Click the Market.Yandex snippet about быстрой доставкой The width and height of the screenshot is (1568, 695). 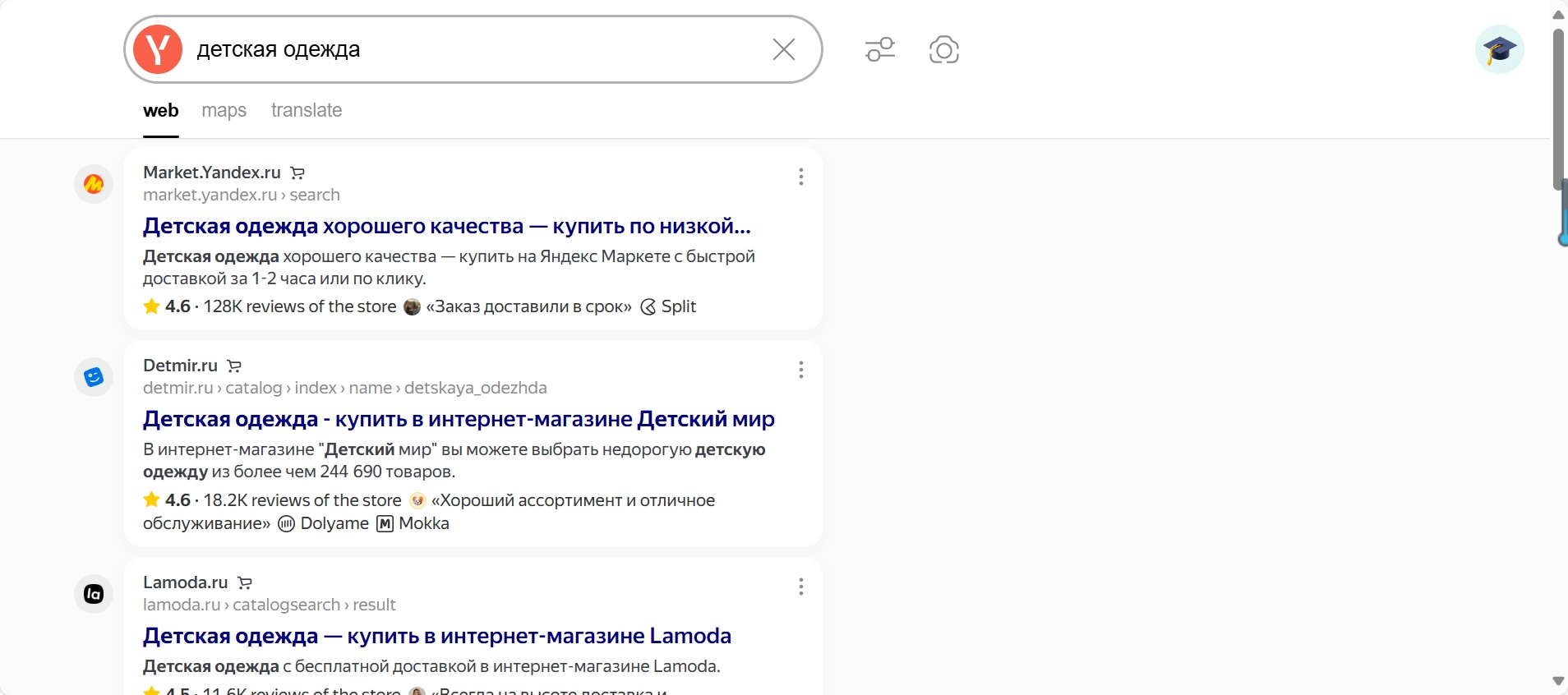coord(449,267)
